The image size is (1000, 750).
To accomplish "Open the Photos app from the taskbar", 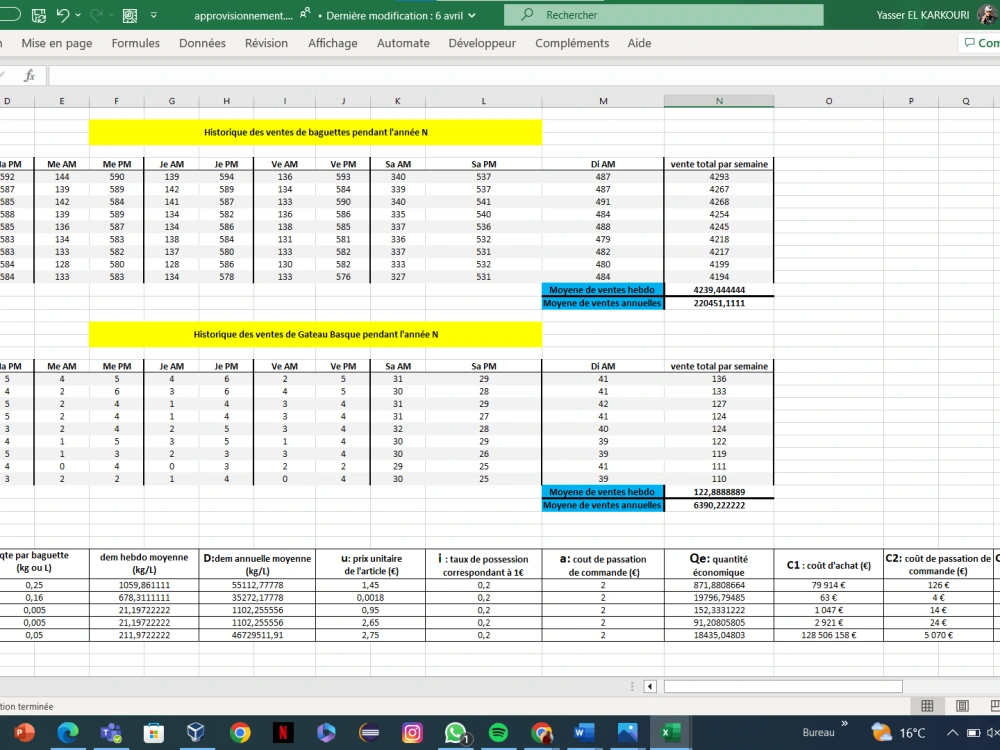I will [628, 733].
